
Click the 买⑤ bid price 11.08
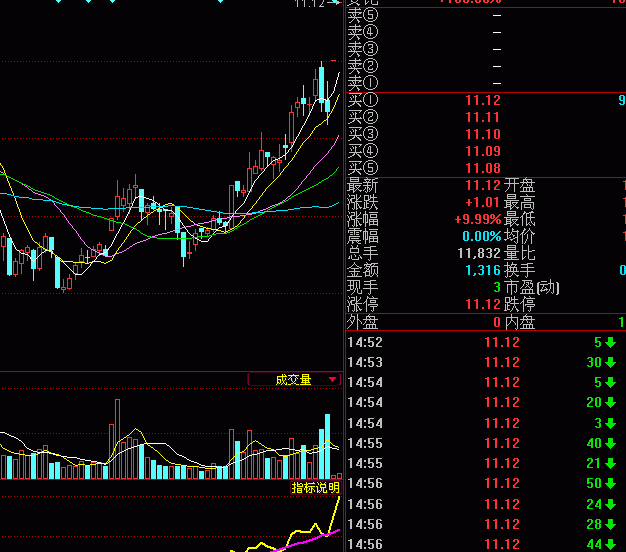point(483,168)
